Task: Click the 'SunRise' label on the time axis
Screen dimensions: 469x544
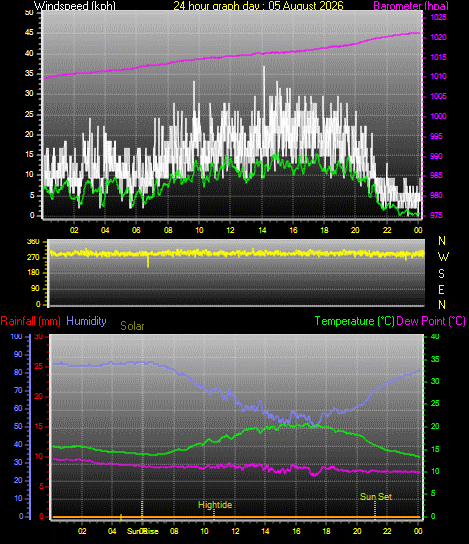Action: pyautogui.click(x=143, y=531)
